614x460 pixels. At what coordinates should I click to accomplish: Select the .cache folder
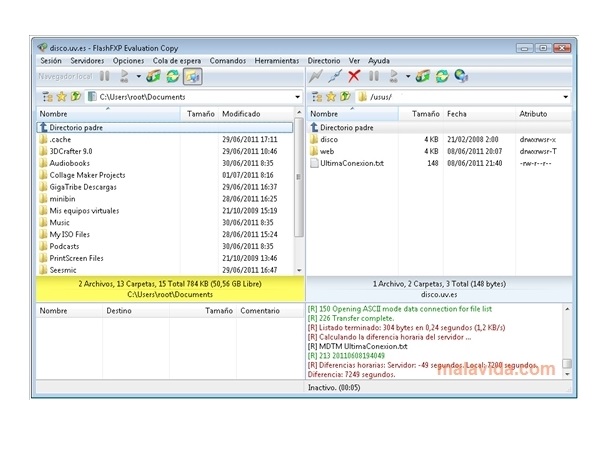165,139
